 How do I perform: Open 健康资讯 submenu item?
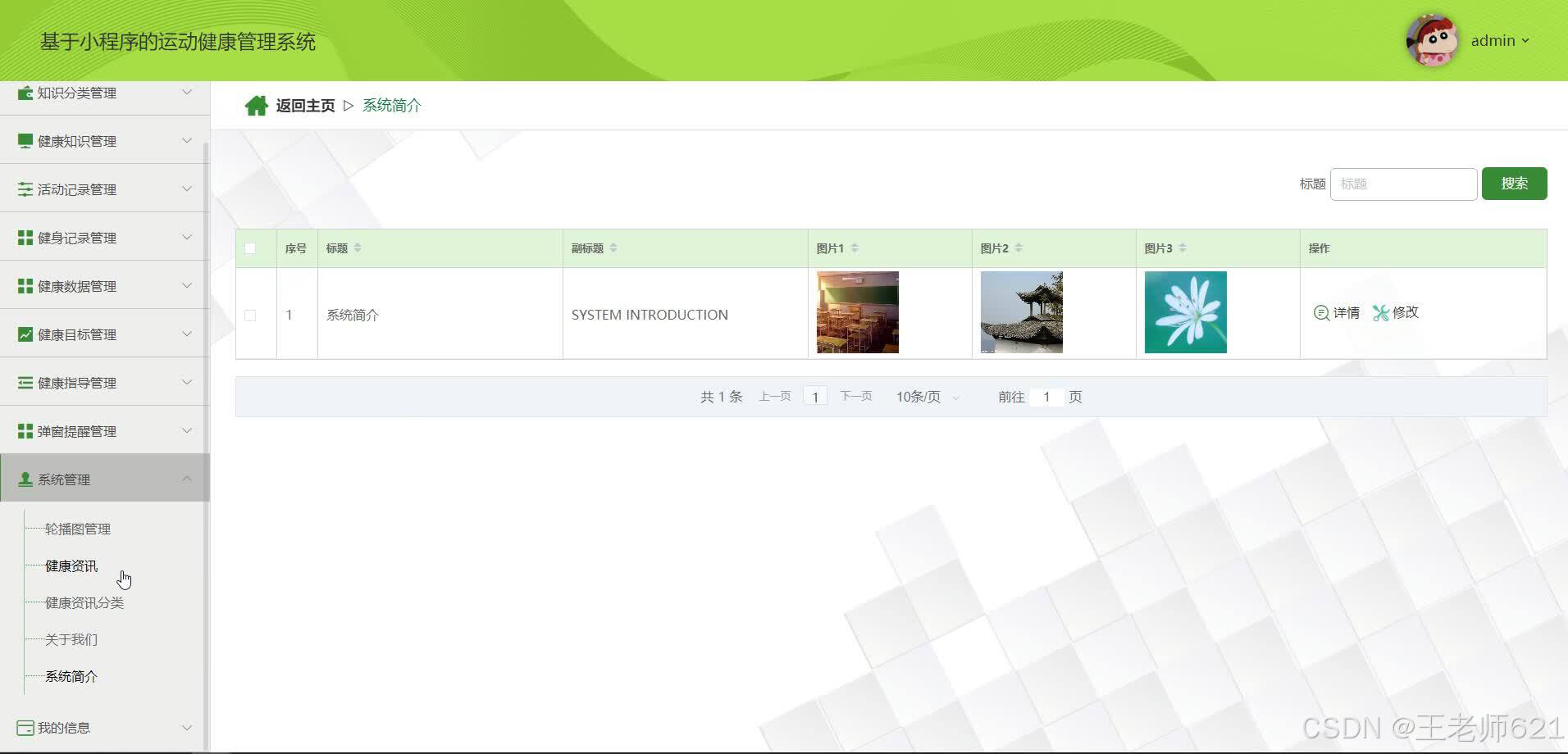click(x=71, y=566)
